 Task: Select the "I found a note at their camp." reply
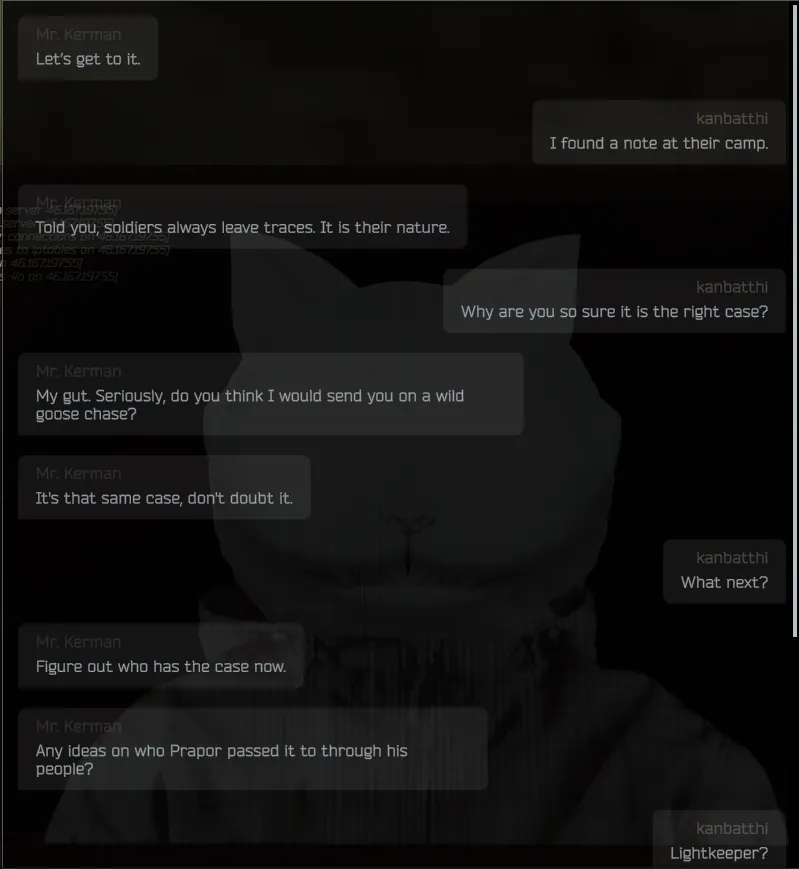(x=659, y=132)
